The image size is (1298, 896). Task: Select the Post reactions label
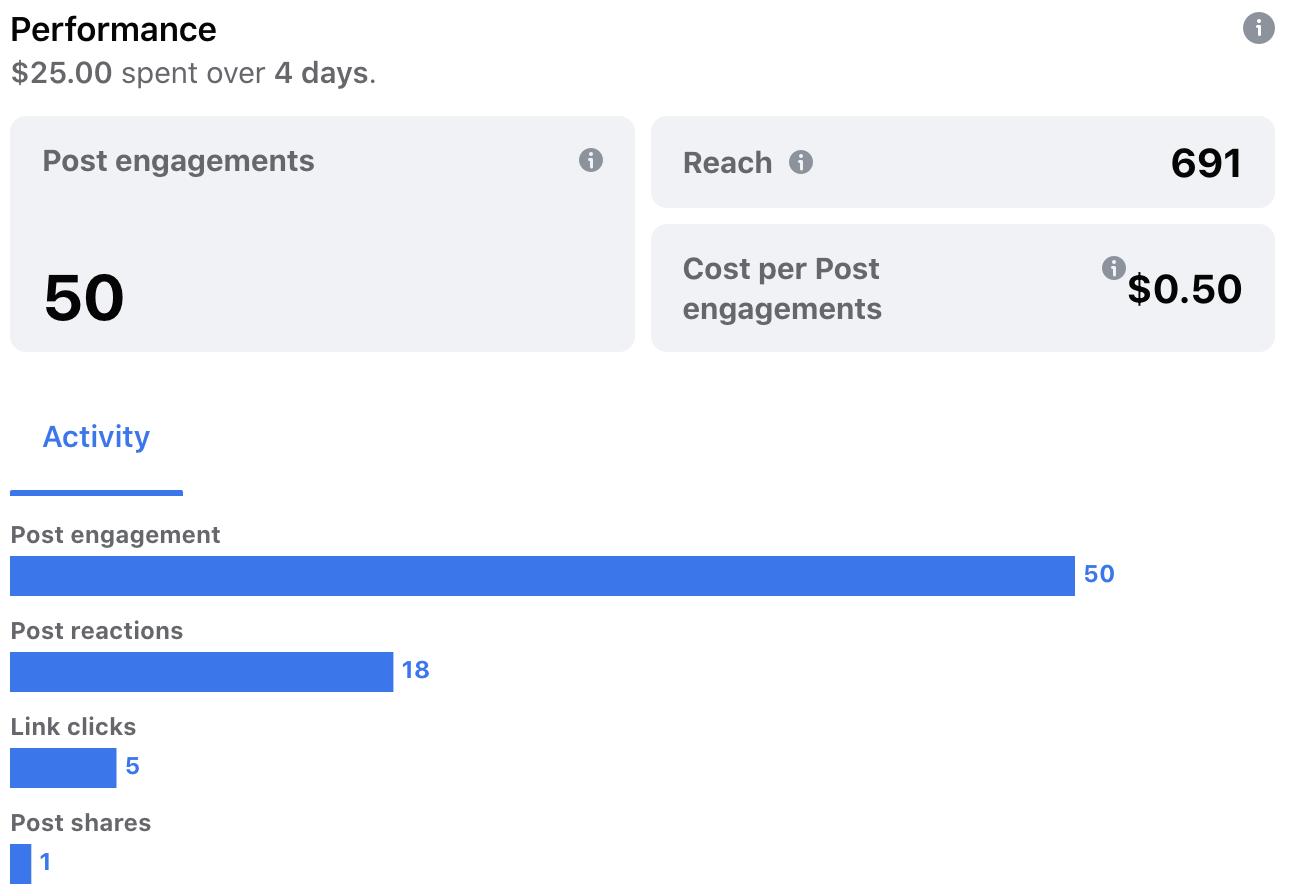[97, 631]
